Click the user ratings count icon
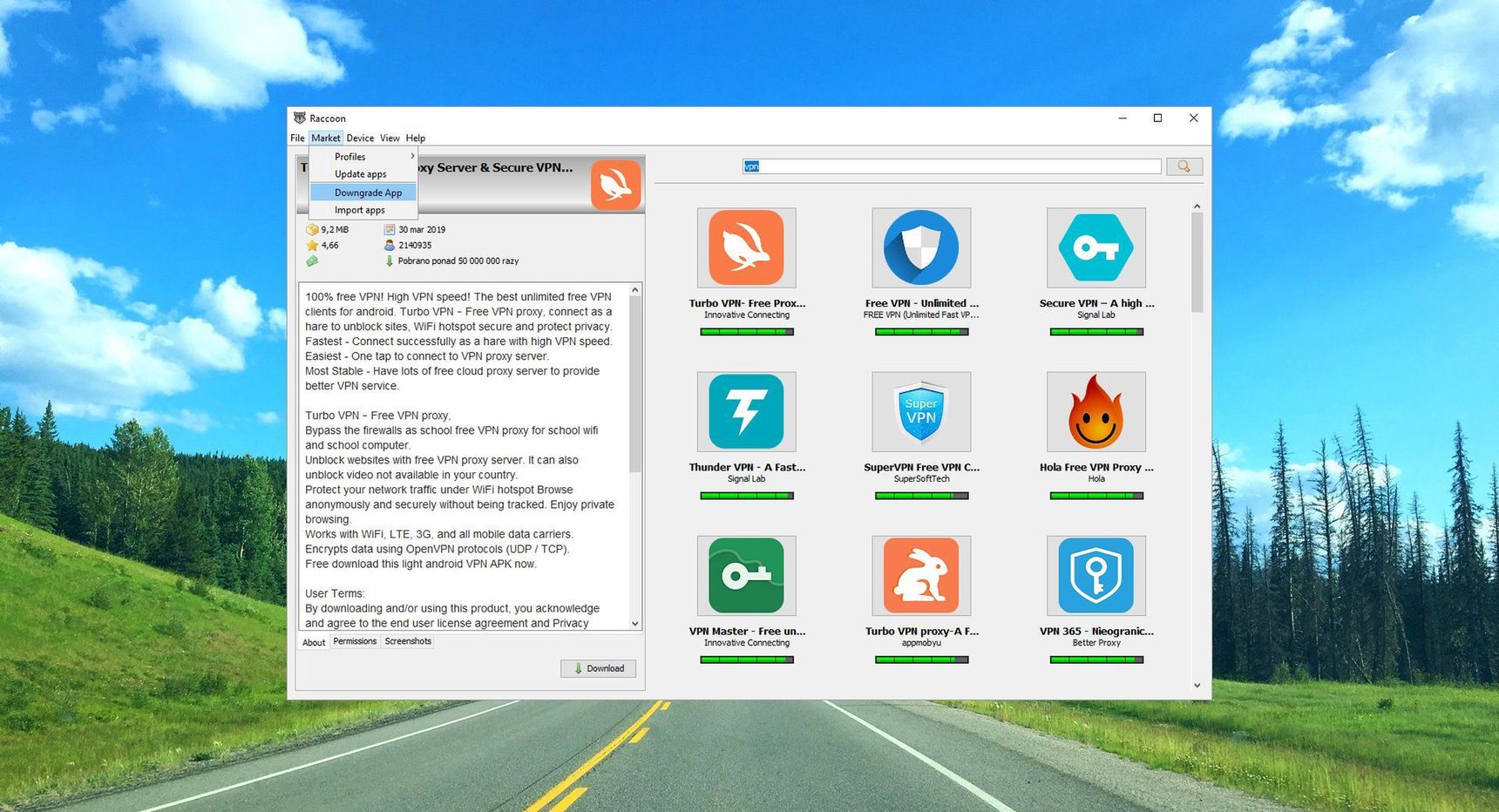 [x=390, y=246]
